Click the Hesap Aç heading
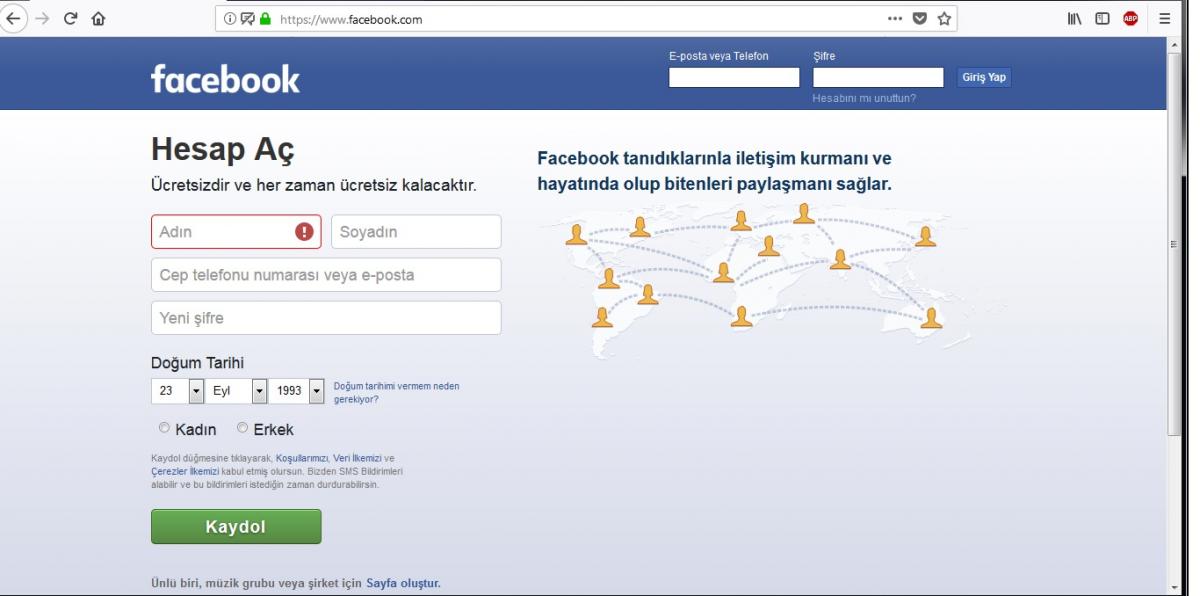The width and height of the screenshot is (1200, 596). click(223, 151)
